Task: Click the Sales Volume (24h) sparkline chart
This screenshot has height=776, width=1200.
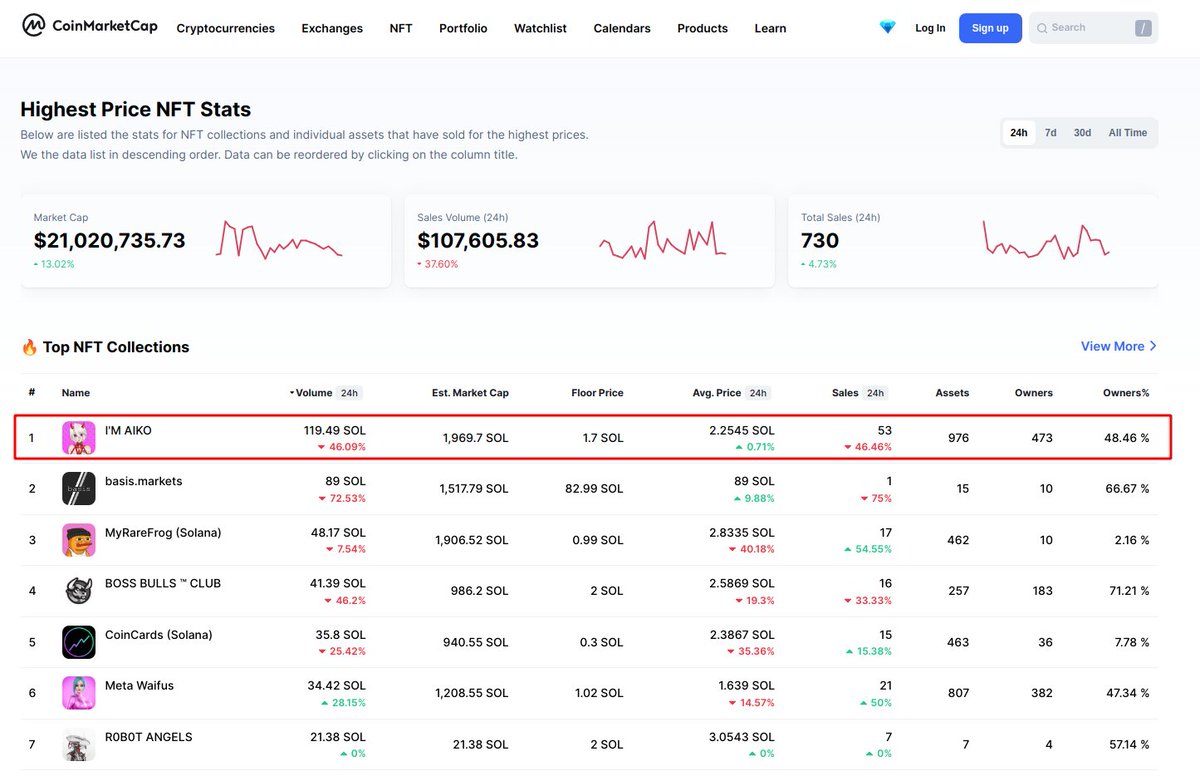Action: tap(663, 240)
